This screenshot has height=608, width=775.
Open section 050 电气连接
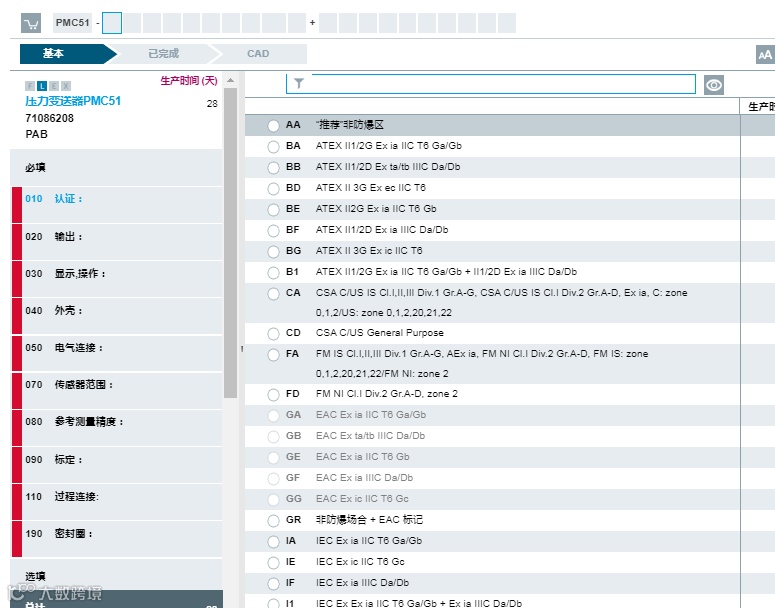pos(117,353)
